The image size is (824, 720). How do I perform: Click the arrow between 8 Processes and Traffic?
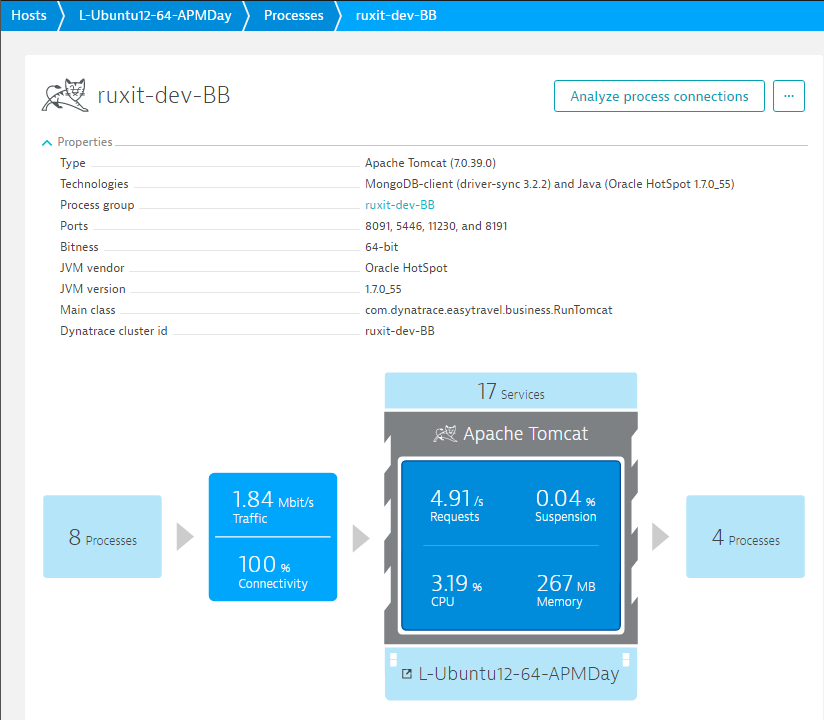[x=185, y=537]
